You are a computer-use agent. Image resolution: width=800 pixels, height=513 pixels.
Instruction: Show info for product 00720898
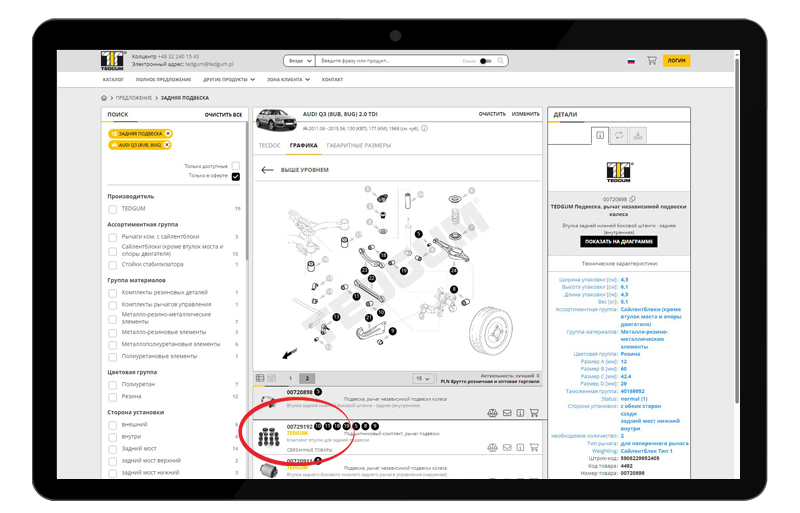(x=520, y=413)
